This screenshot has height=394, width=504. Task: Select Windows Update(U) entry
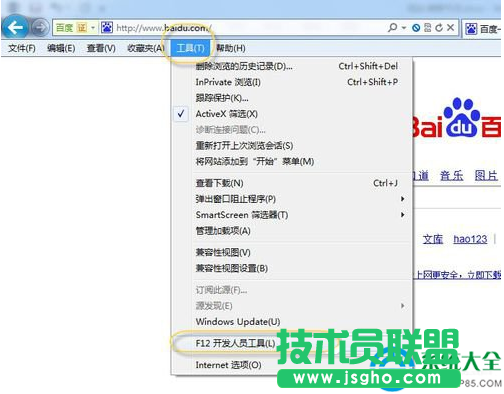coord(292,322)
